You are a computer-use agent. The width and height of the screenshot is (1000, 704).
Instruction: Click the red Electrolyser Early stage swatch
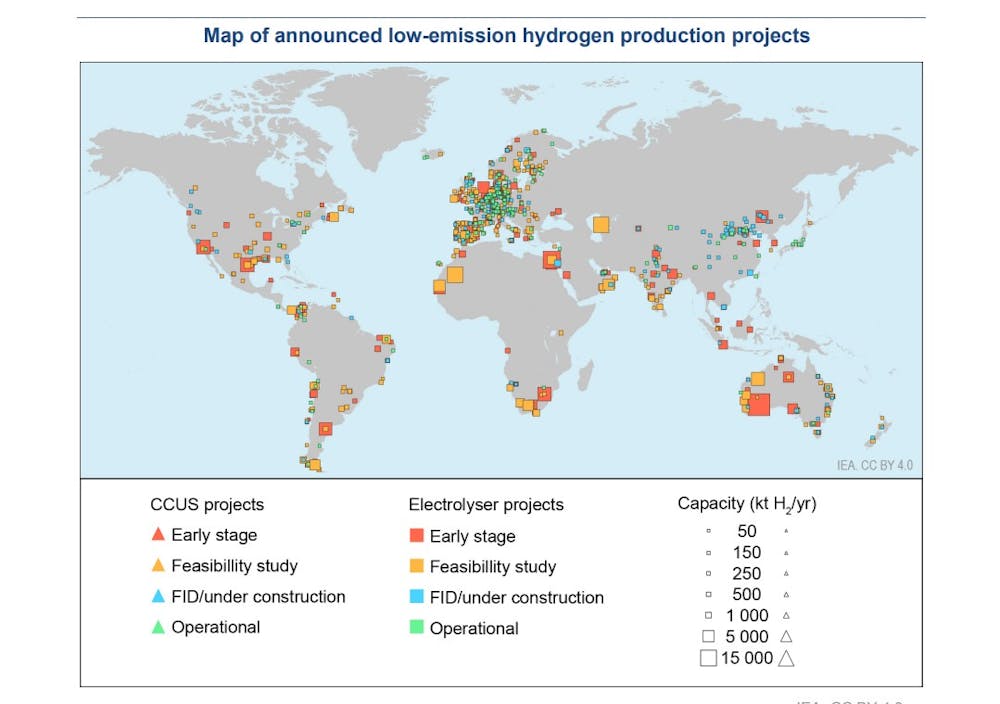tap(416, 535)
